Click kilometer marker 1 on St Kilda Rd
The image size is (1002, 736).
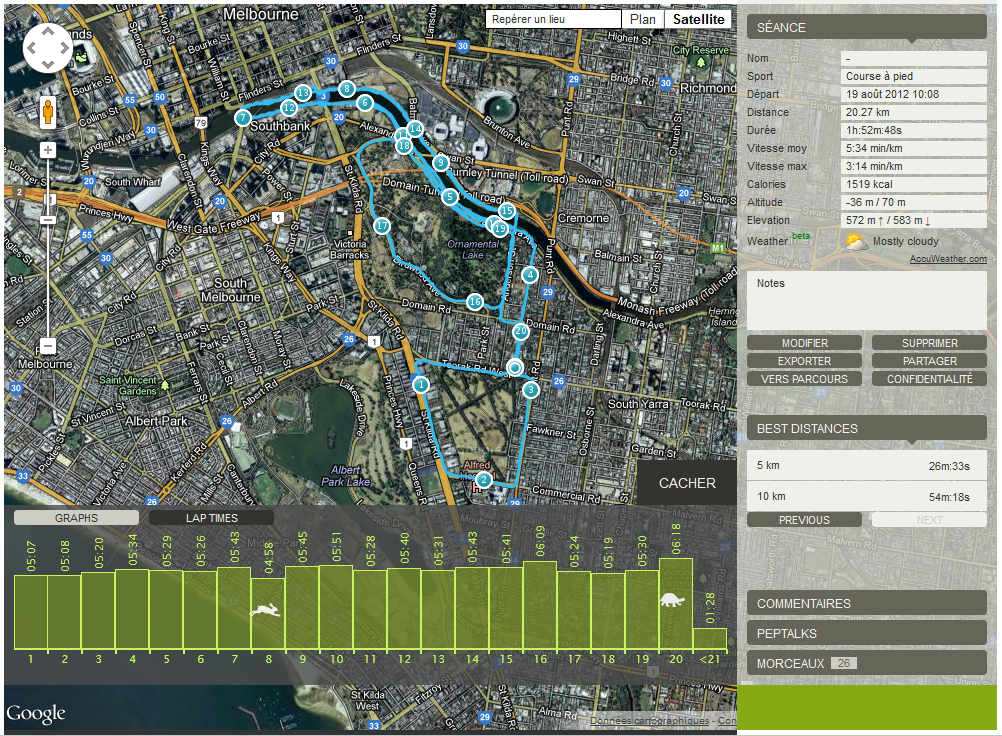421,384
